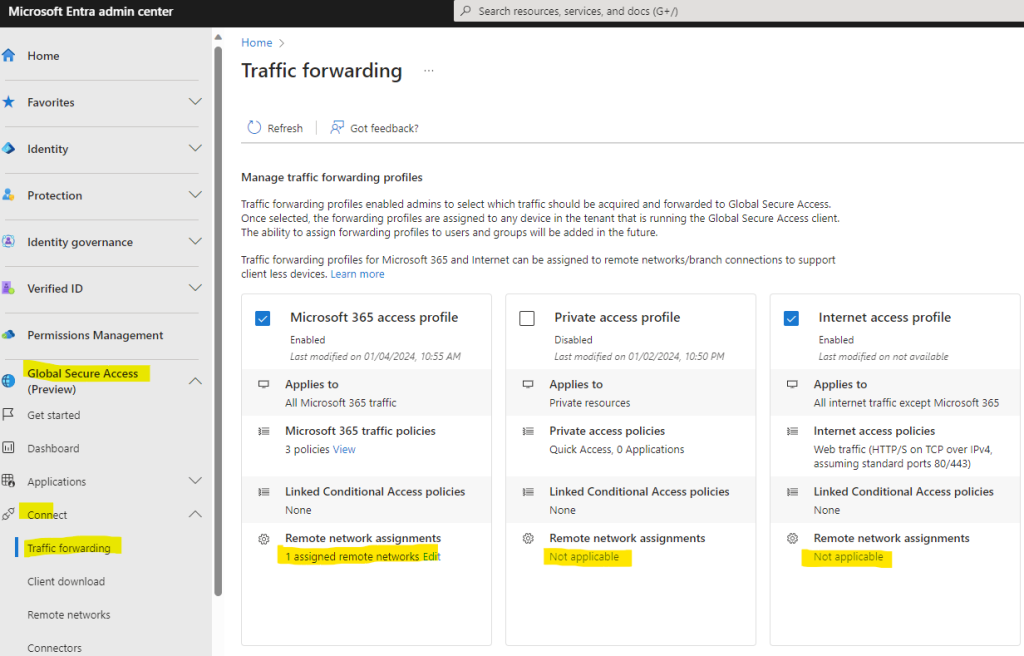The height and width of the screenshot is (656, 1024).
Task: Click the Private access profile heading
Action: point(617,317)
